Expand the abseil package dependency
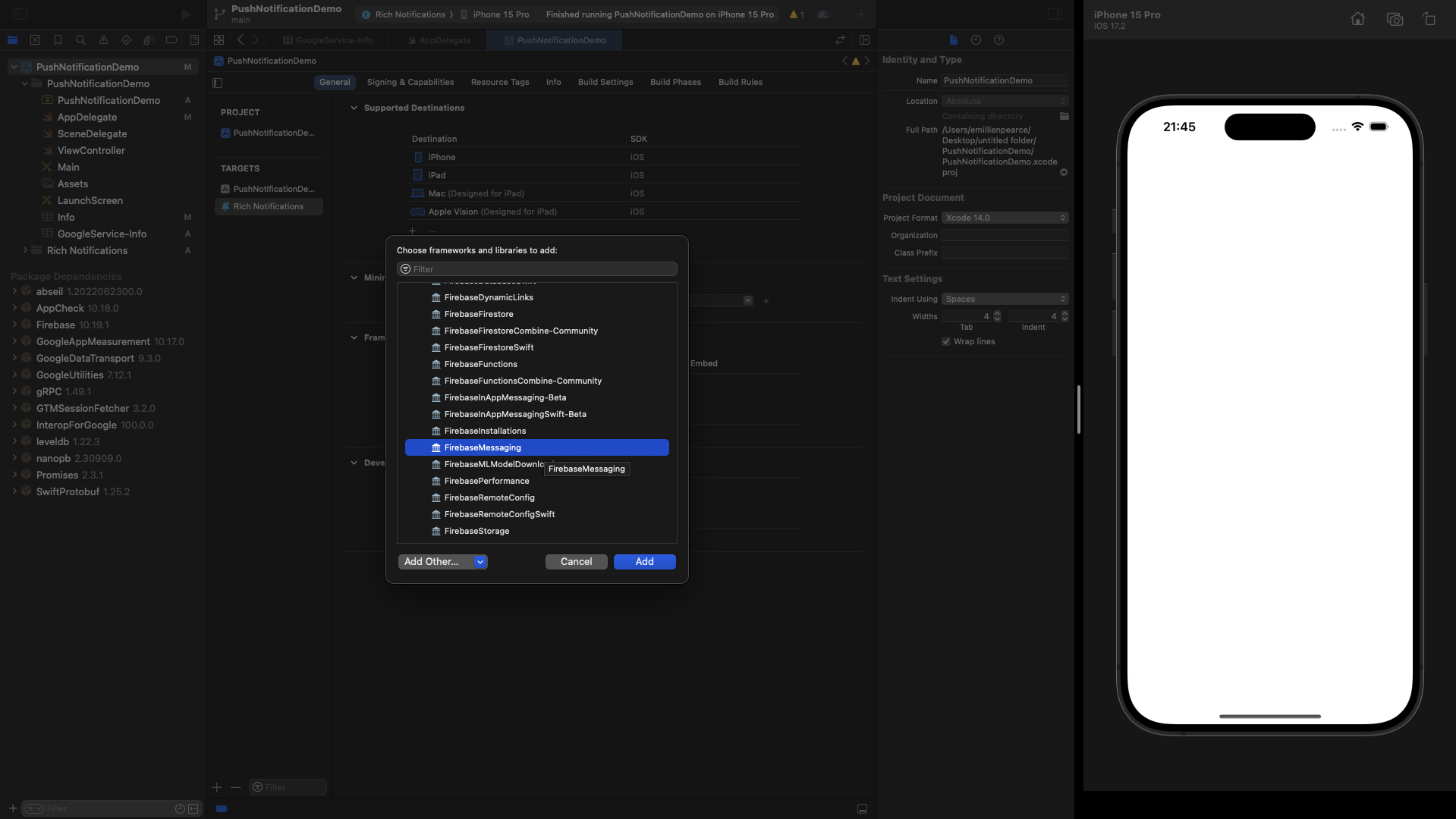Viewport: 1456px width, 819px height. 14,291
